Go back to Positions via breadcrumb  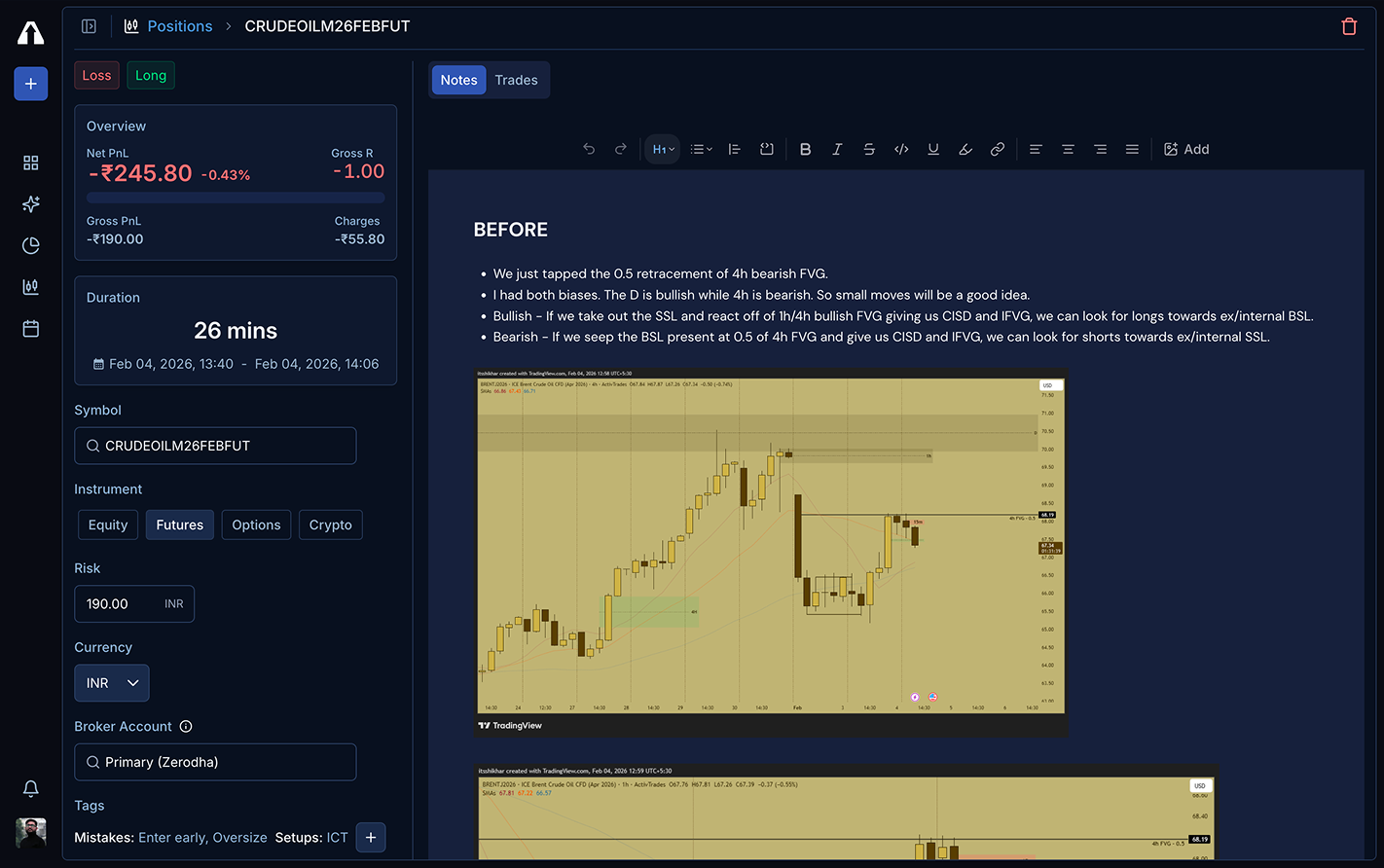point(179,25)
